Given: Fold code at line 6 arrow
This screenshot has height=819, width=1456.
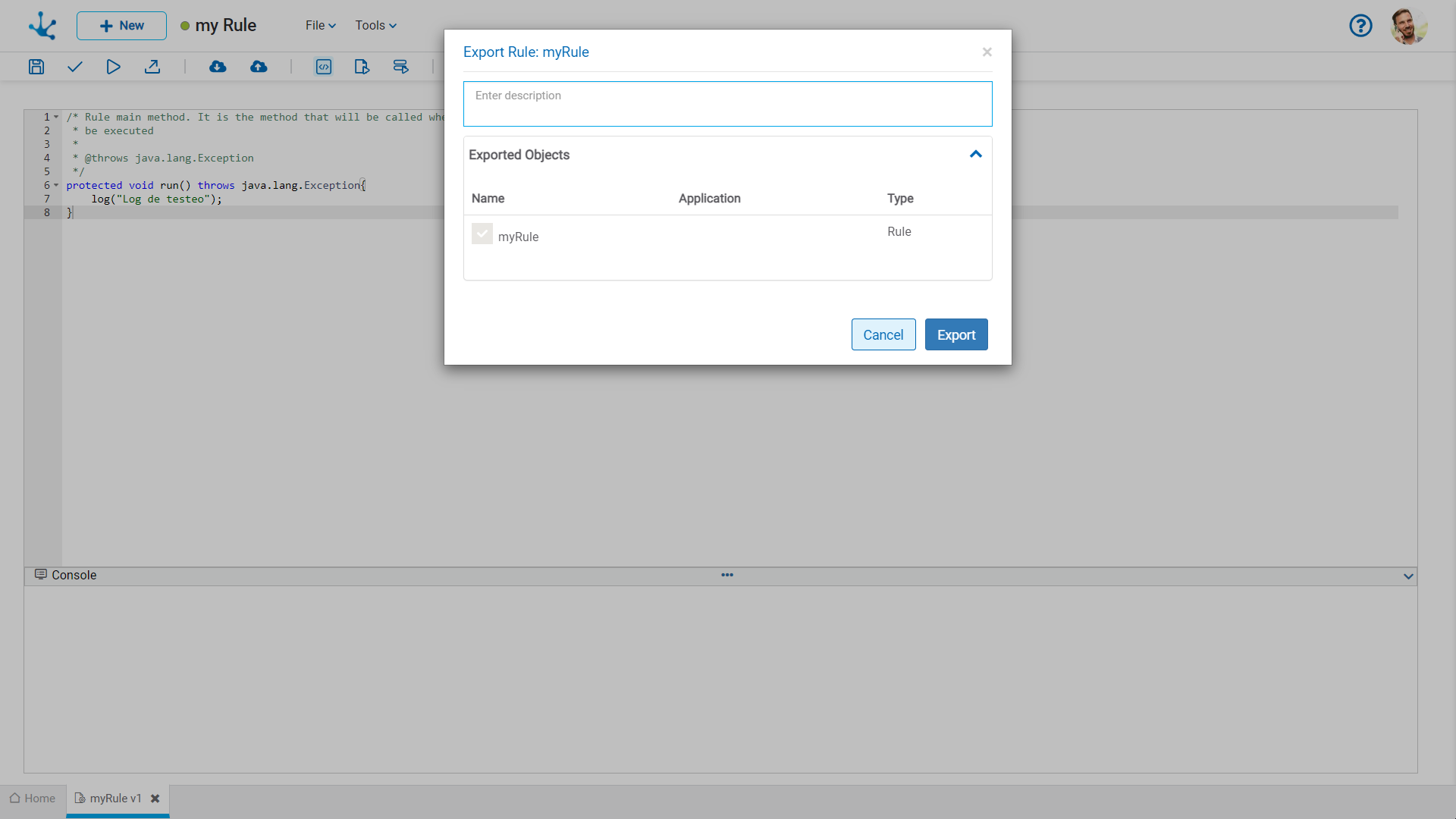Looking at the screenshot, I should (x=56, y=186).
